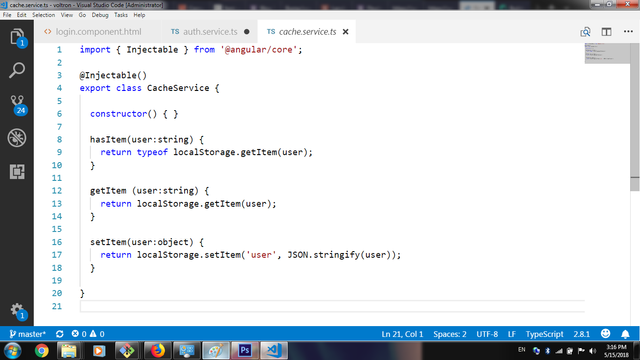Click the Open Changes icon in editor toolbar

coord(585,32)
